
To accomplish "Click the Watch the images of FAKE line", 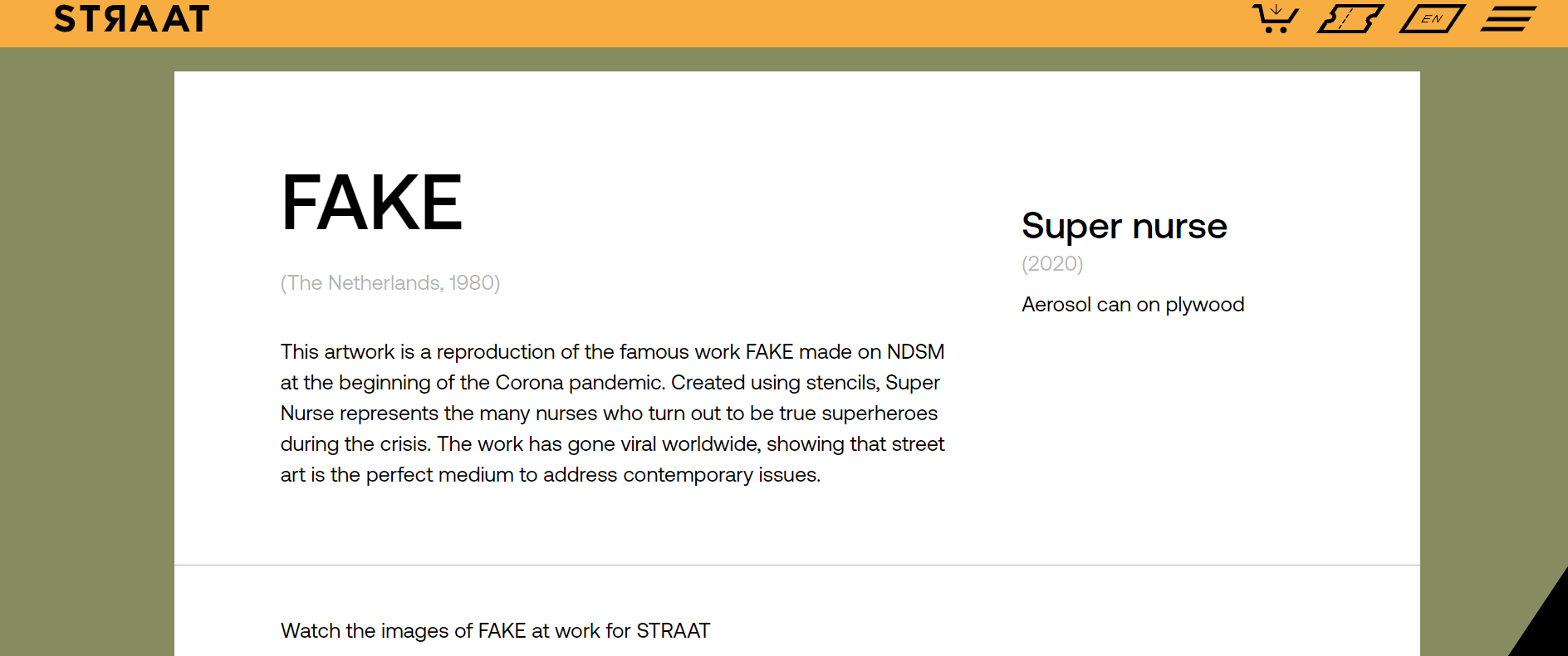I will click(495, 631).
